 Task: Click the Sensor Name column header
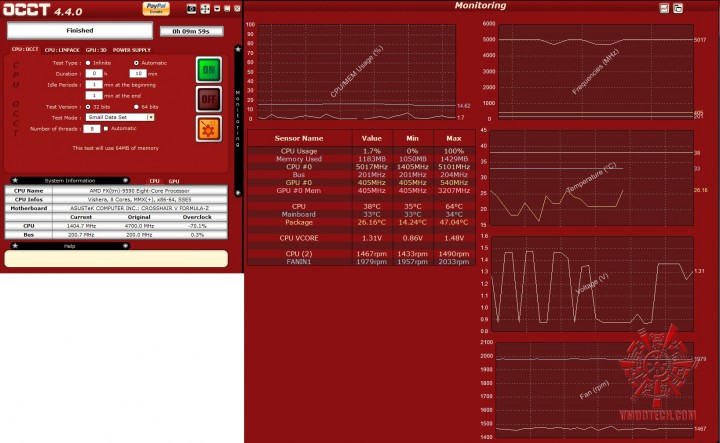click(299, 138)
